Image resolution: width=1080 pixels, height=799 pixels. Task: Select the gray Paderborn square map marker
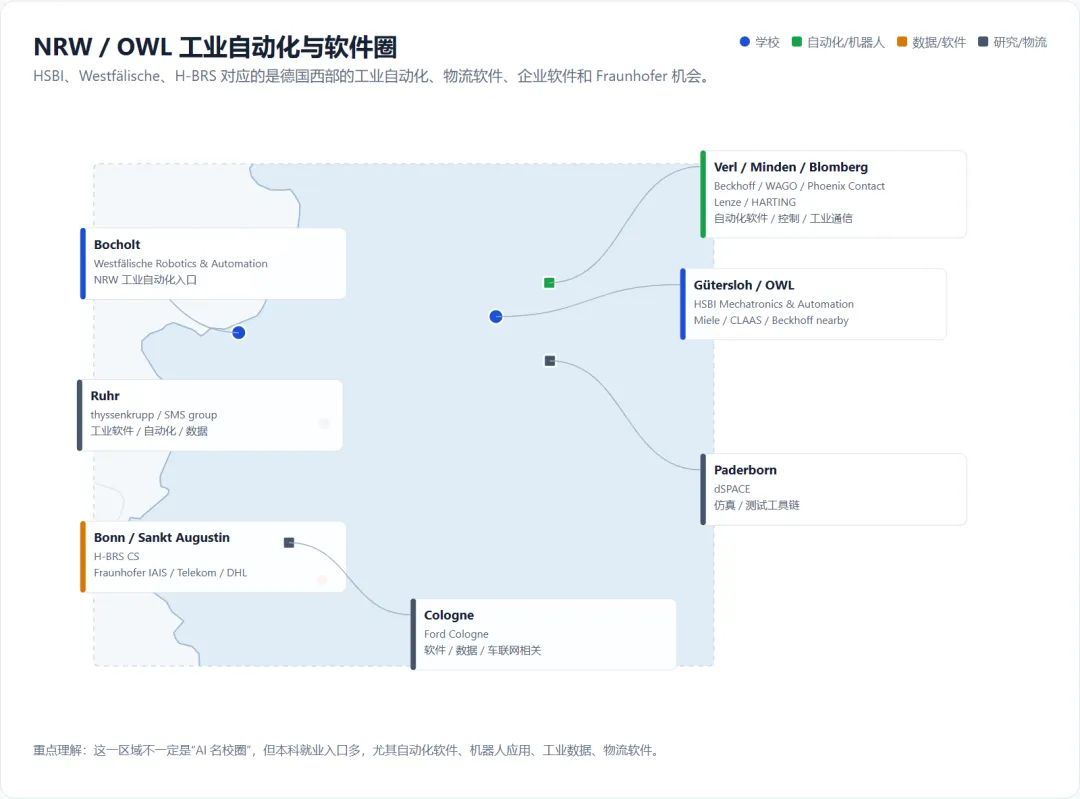550,361
